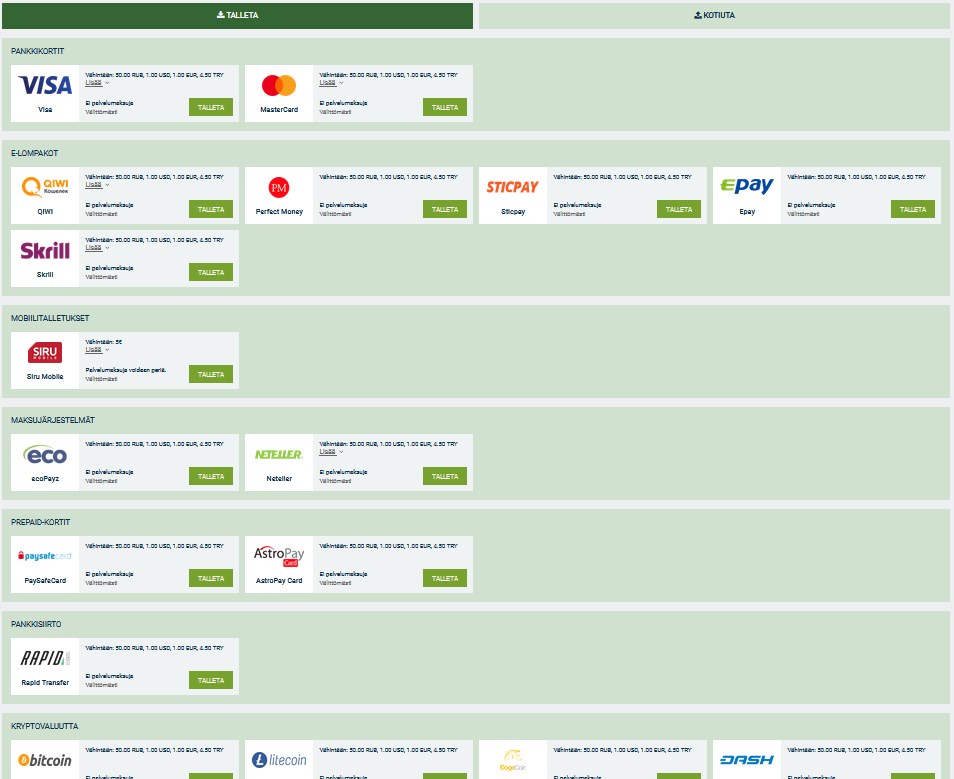Pick the Epay logo
Screen dimensions: 954x779
[x=747, y=186]
